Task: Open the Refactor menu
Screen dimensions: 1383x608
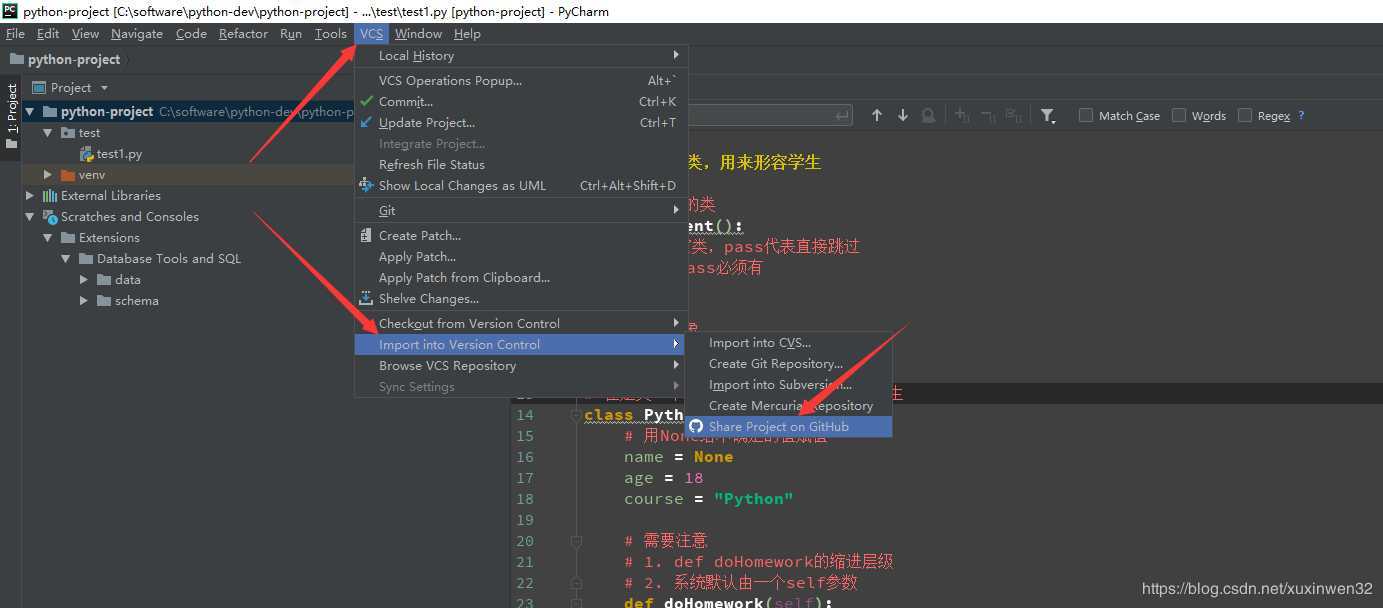Action: pyautogui.click(x=243, y=34)
